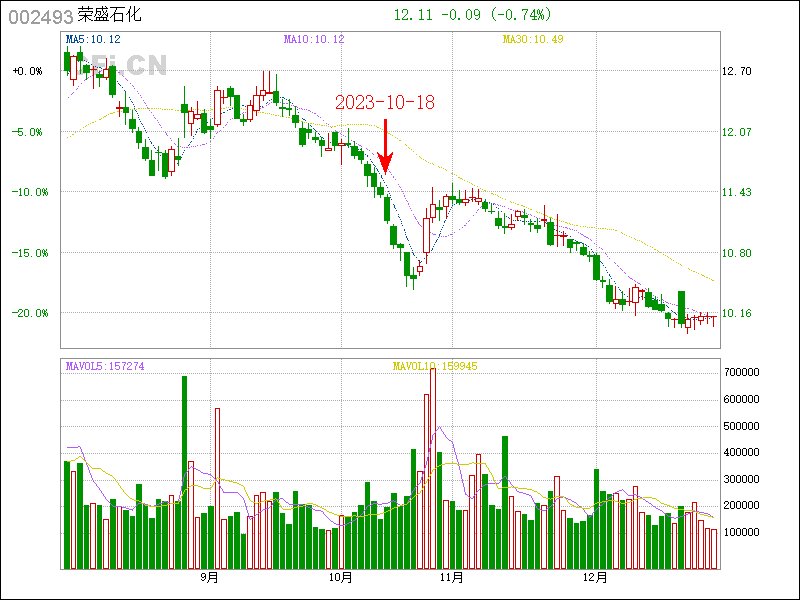Jump to the 12月 axis label
This screenshot has width=800, height=600.
[x=595, y=577]
